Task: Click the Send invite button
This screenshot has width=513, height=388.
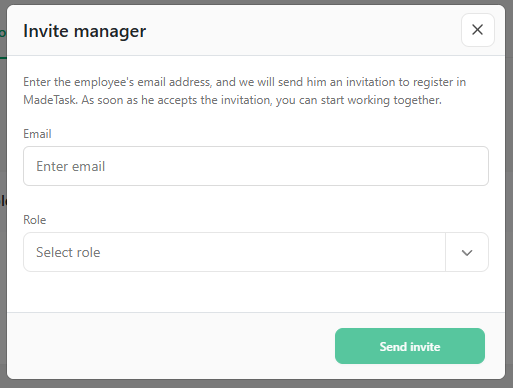Action: 410,346
